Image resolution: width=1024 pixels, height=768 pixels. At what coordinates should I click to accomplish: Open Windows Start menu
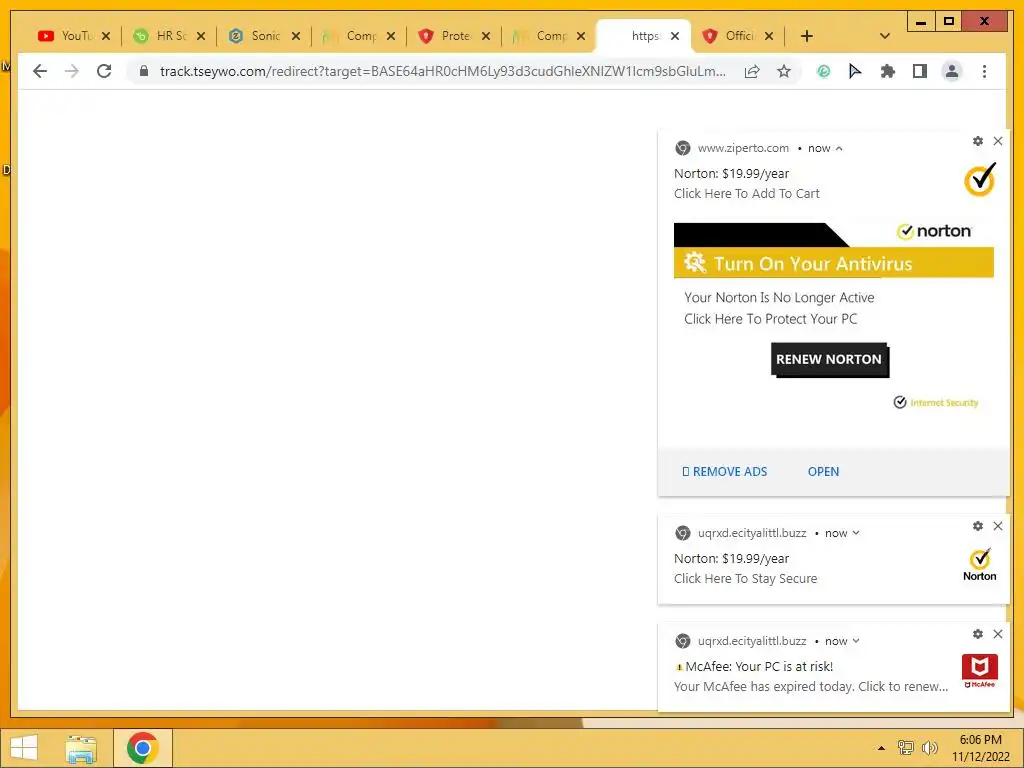[24, 748]
